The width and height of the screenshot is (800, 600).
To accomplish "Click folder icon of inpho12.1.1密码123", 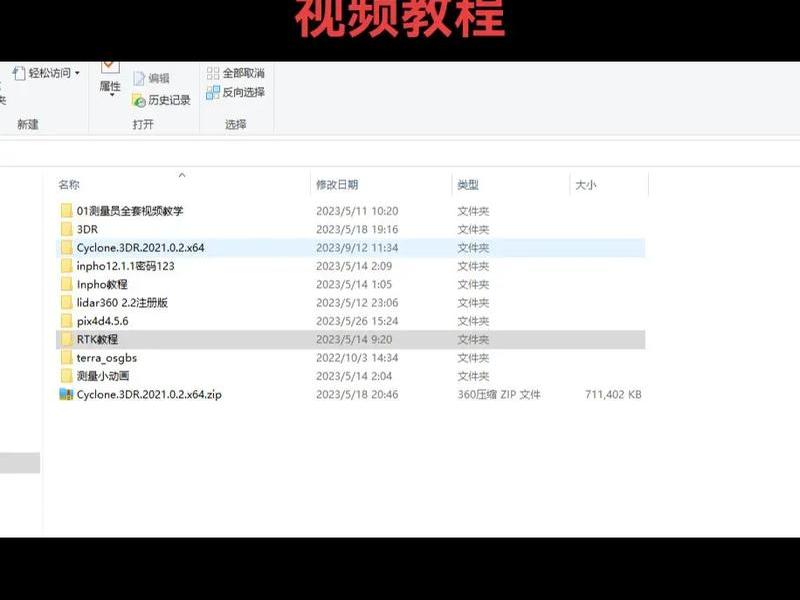I will pos(66,266).
